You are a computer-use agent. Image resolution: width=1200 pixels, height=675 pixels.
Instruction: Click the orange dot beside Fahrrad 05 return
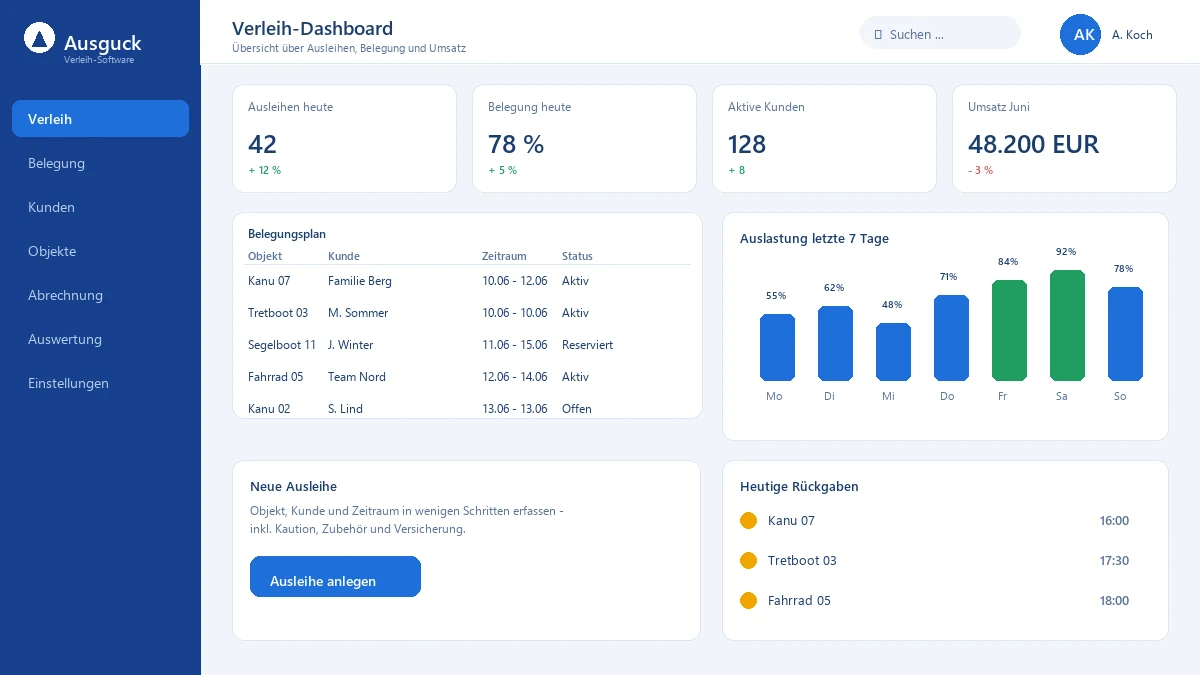click(748, 600)
